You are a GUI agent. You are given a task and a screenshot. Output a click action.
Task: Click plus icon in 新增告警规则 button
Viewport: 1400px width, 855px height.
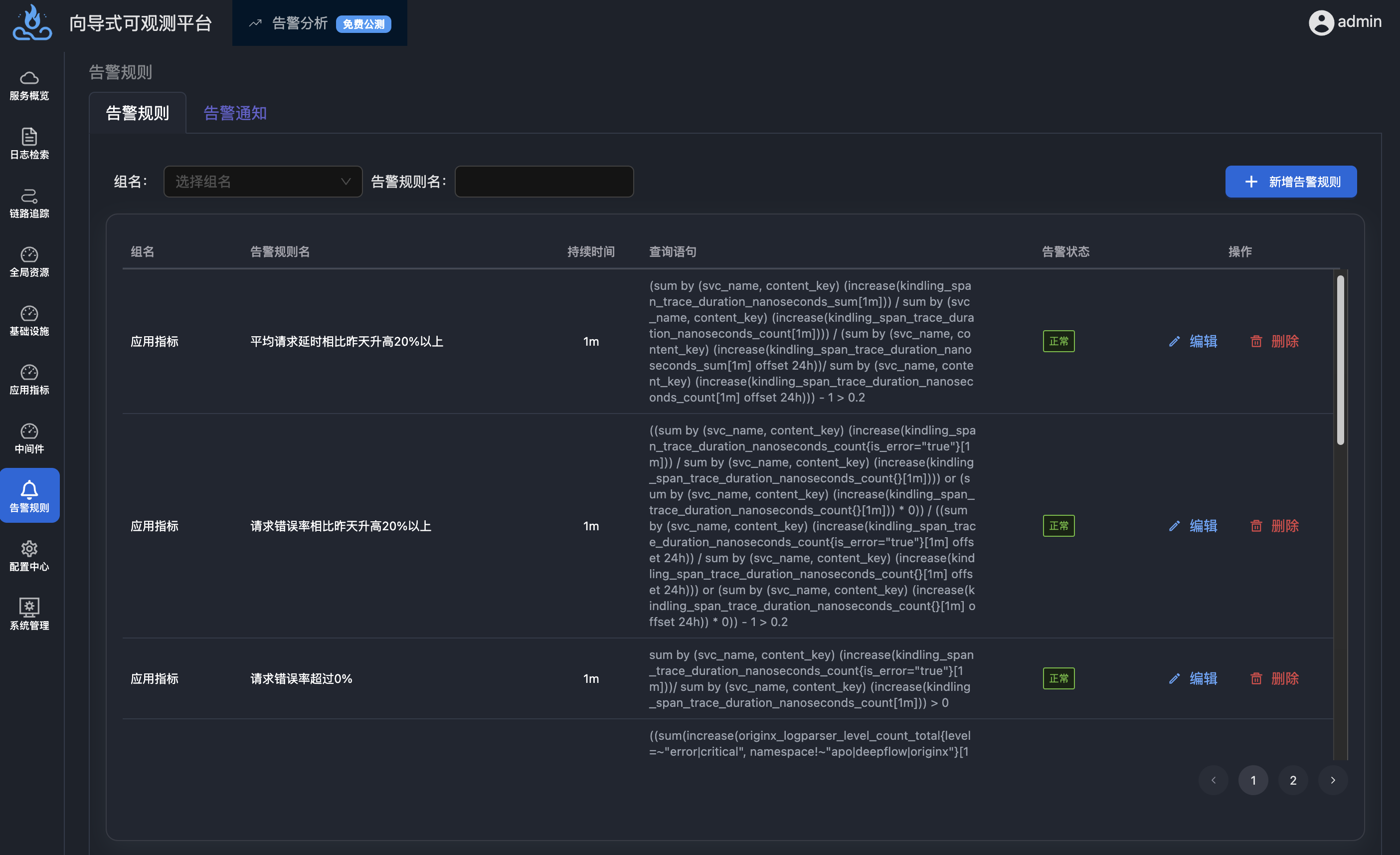(x=1251, y=182)
